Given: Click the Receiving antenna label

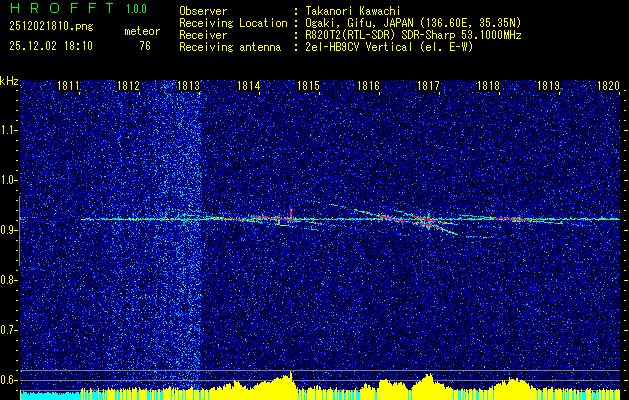Looking at the screenshot, I should click(230, 47).
